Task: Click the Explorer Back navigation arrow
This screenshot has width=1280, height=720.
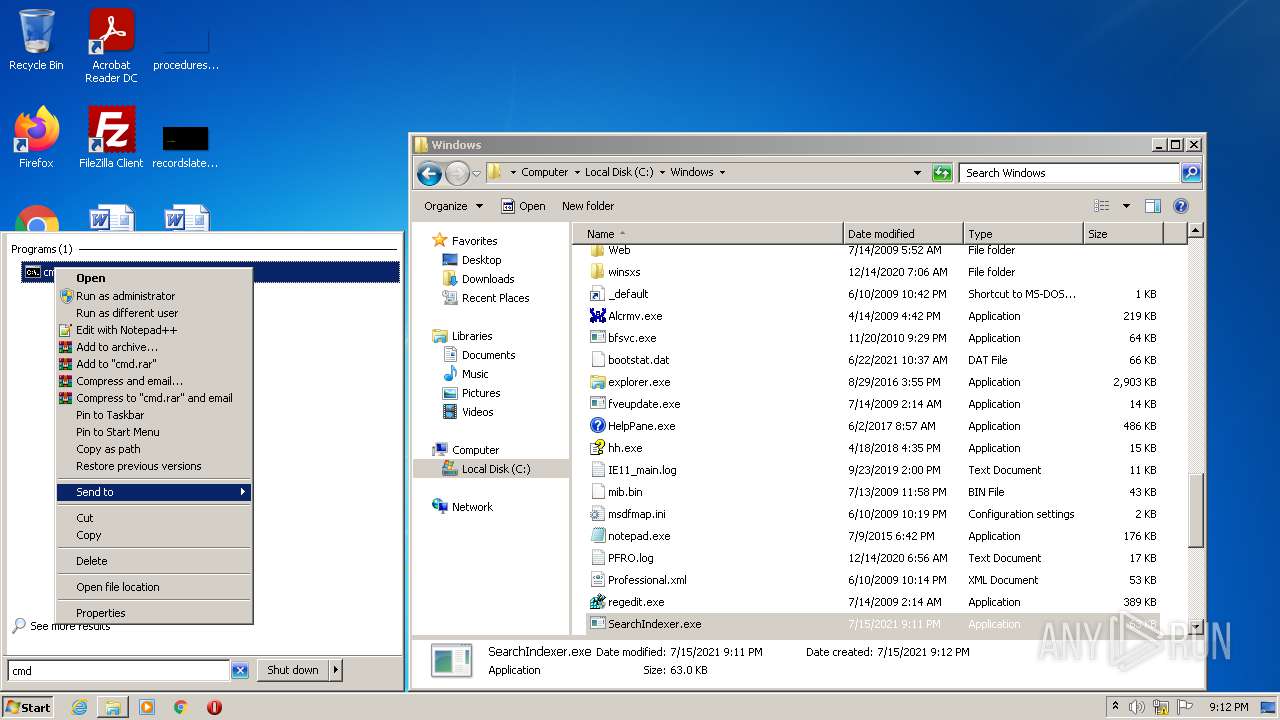Action: click(429, 173)
